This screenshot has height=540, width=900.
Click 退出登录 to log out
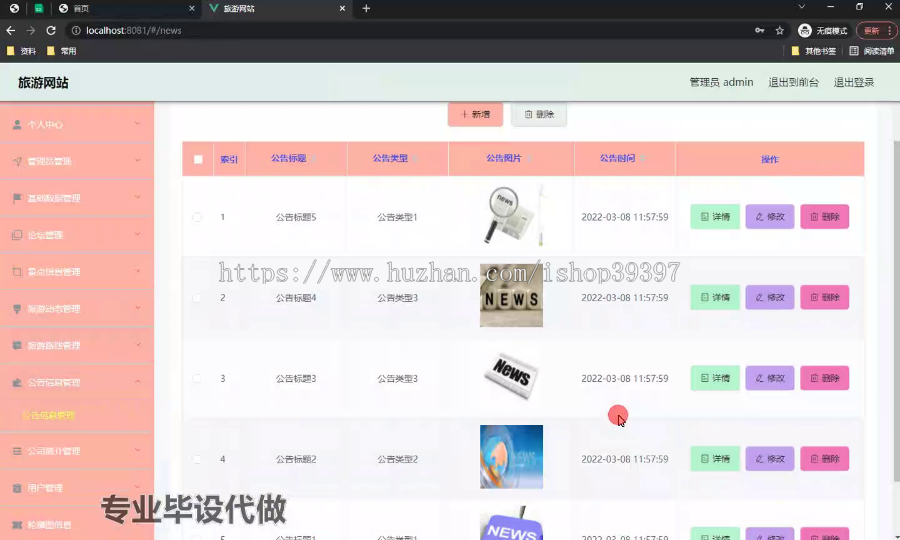tap(854, 82)
